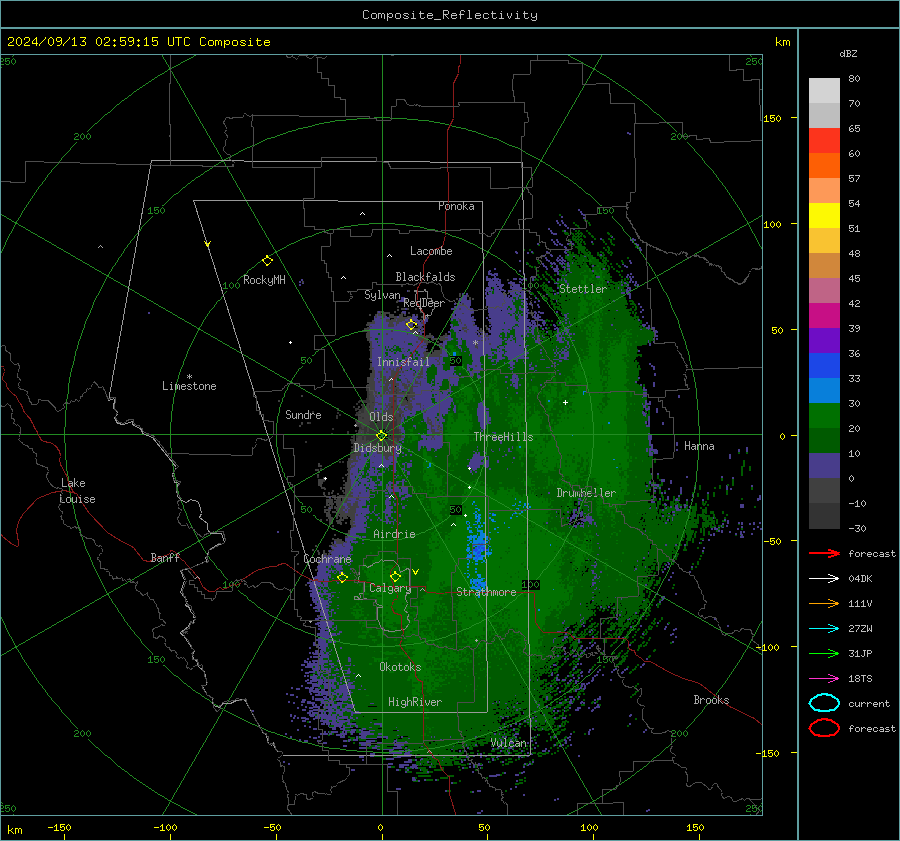Click the Hanna town label
The width and height of the screenshot is (900, 841).
tap(699, 446)
